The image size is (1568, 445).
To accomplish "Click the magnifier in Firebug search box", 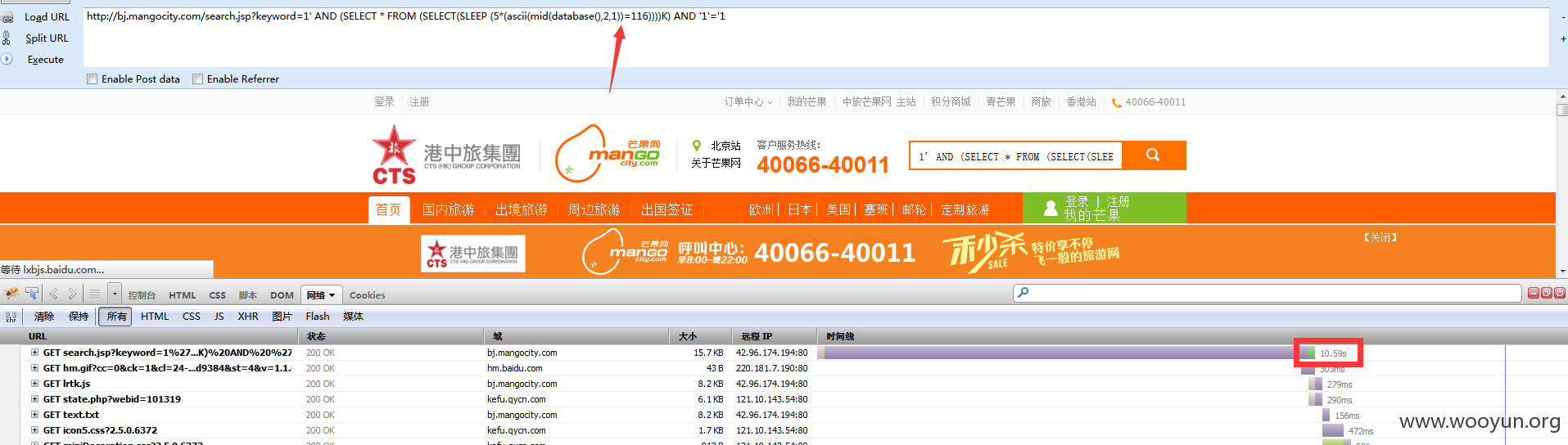I will click(1023, 292).
